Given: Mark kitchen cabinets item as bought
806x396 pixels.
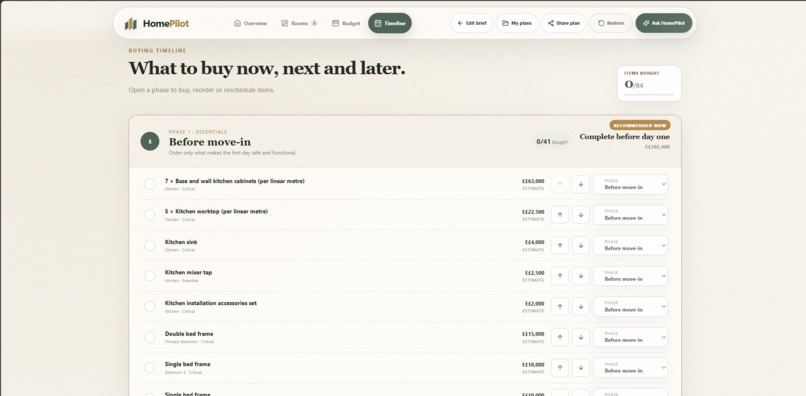Looking at the screenshot, I should tap(150, 184).
